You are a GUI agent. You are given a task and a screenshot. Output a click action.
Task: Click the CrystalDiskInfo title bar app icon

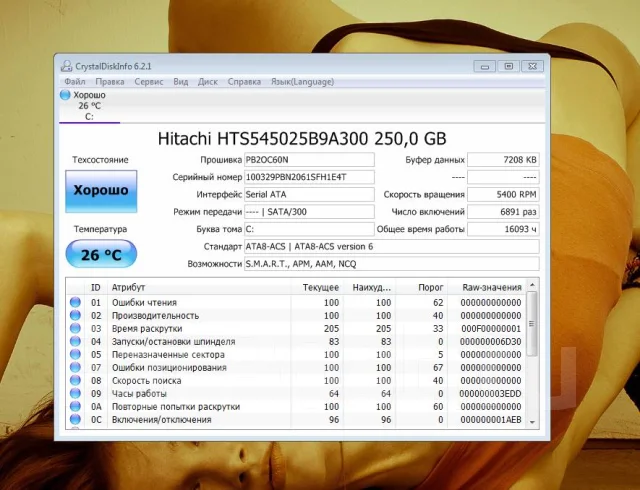pyautogui.click(x=66, y=66)
